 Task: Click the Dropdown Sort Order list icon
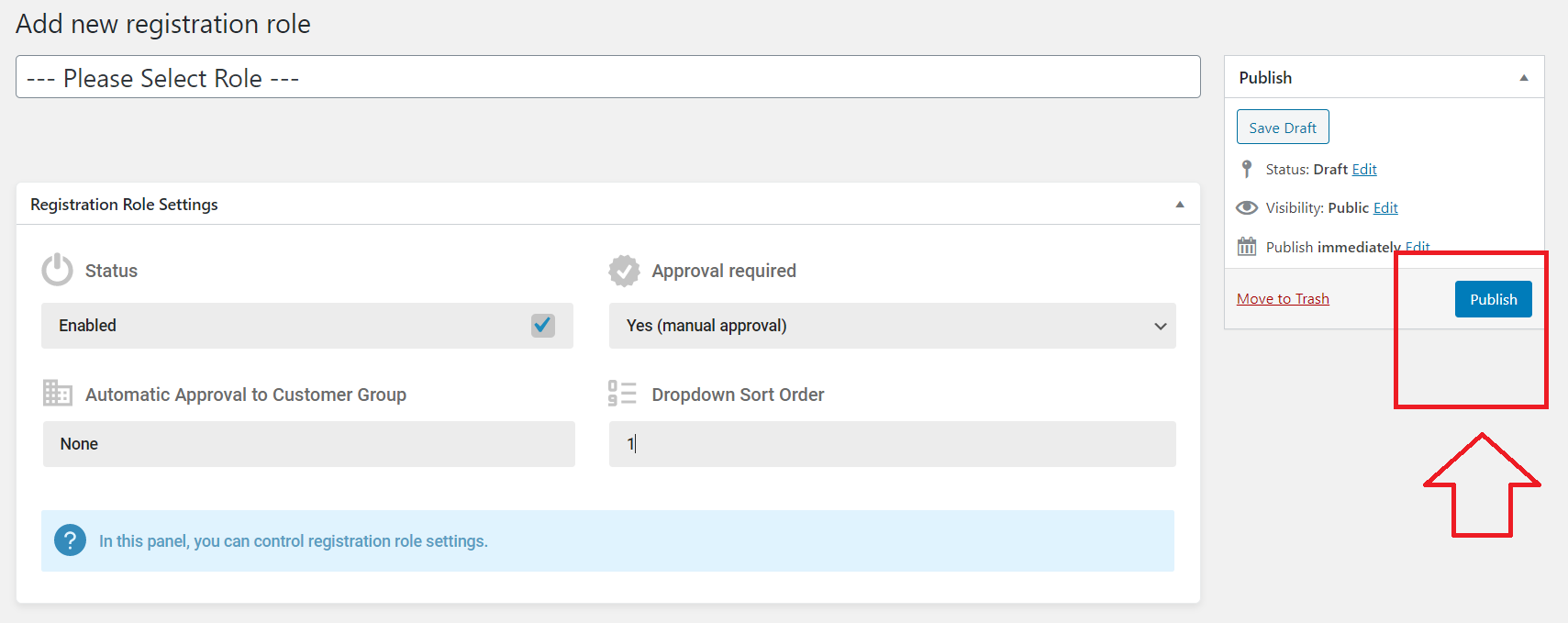pos(622,394)
